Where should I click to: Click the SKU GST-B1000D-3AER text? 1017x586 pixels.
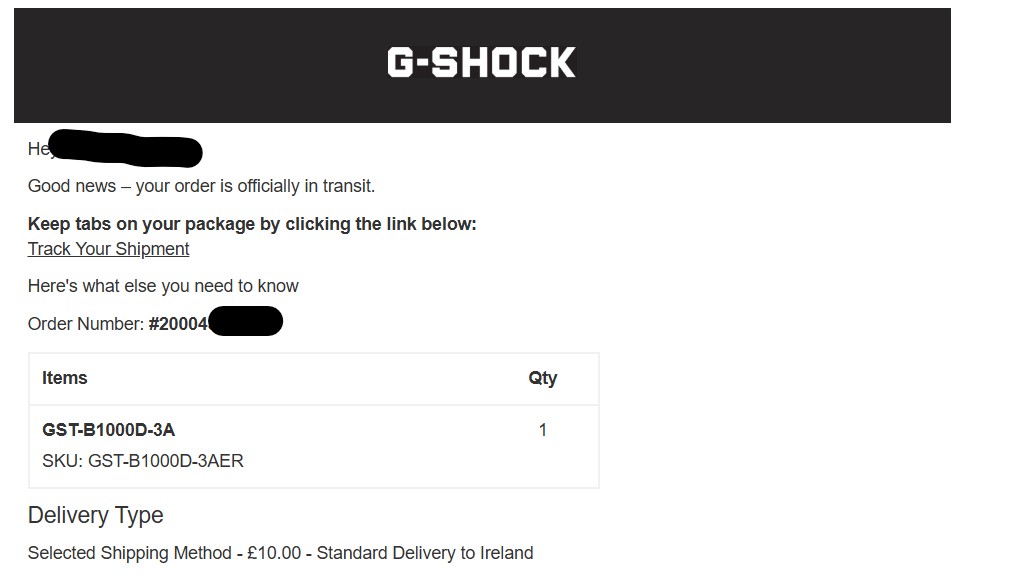tap(143, 461)
